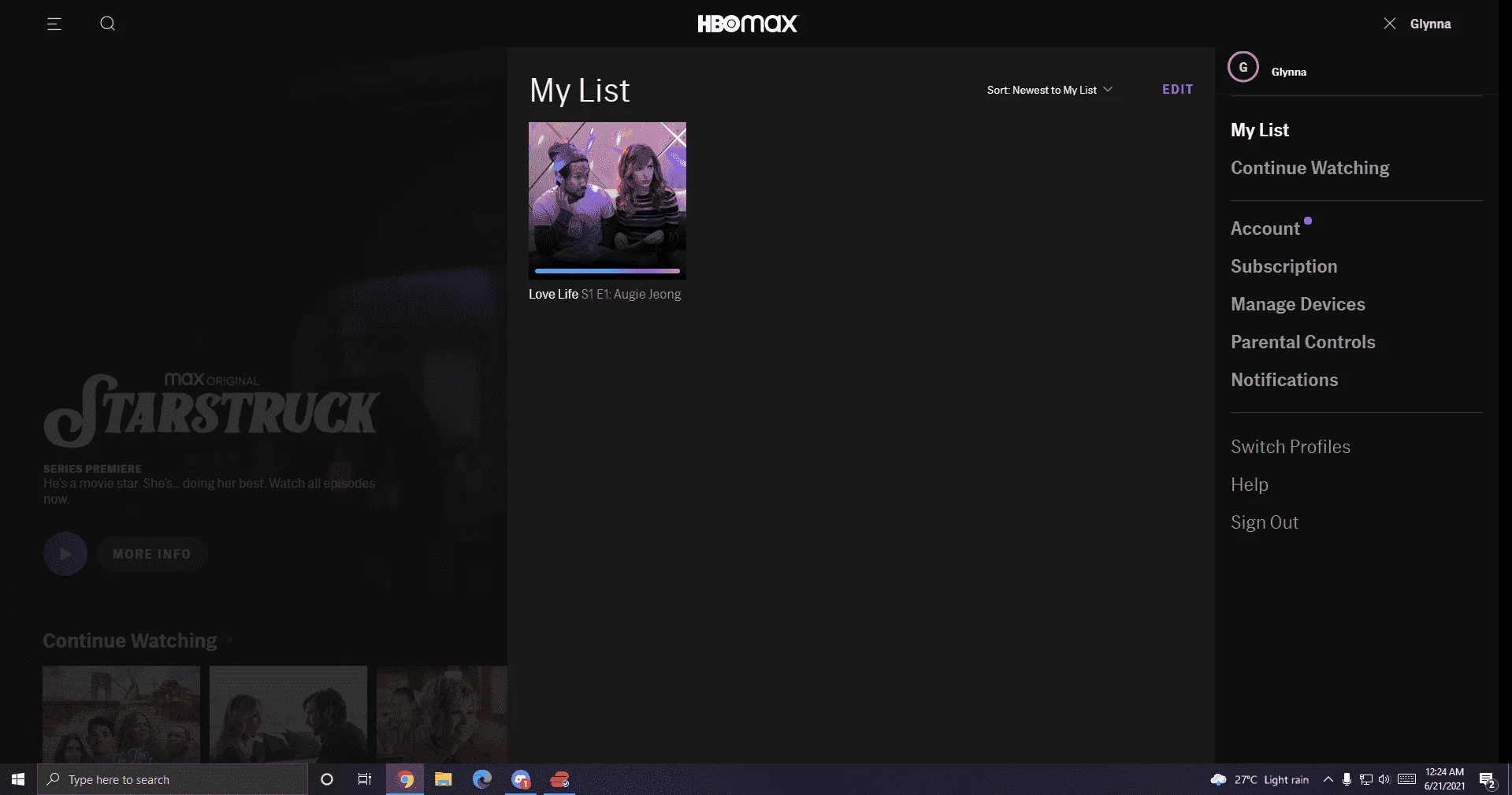Open second Continue Watching thumbnail
The image size is (1512, 795).
coord(288,714)
